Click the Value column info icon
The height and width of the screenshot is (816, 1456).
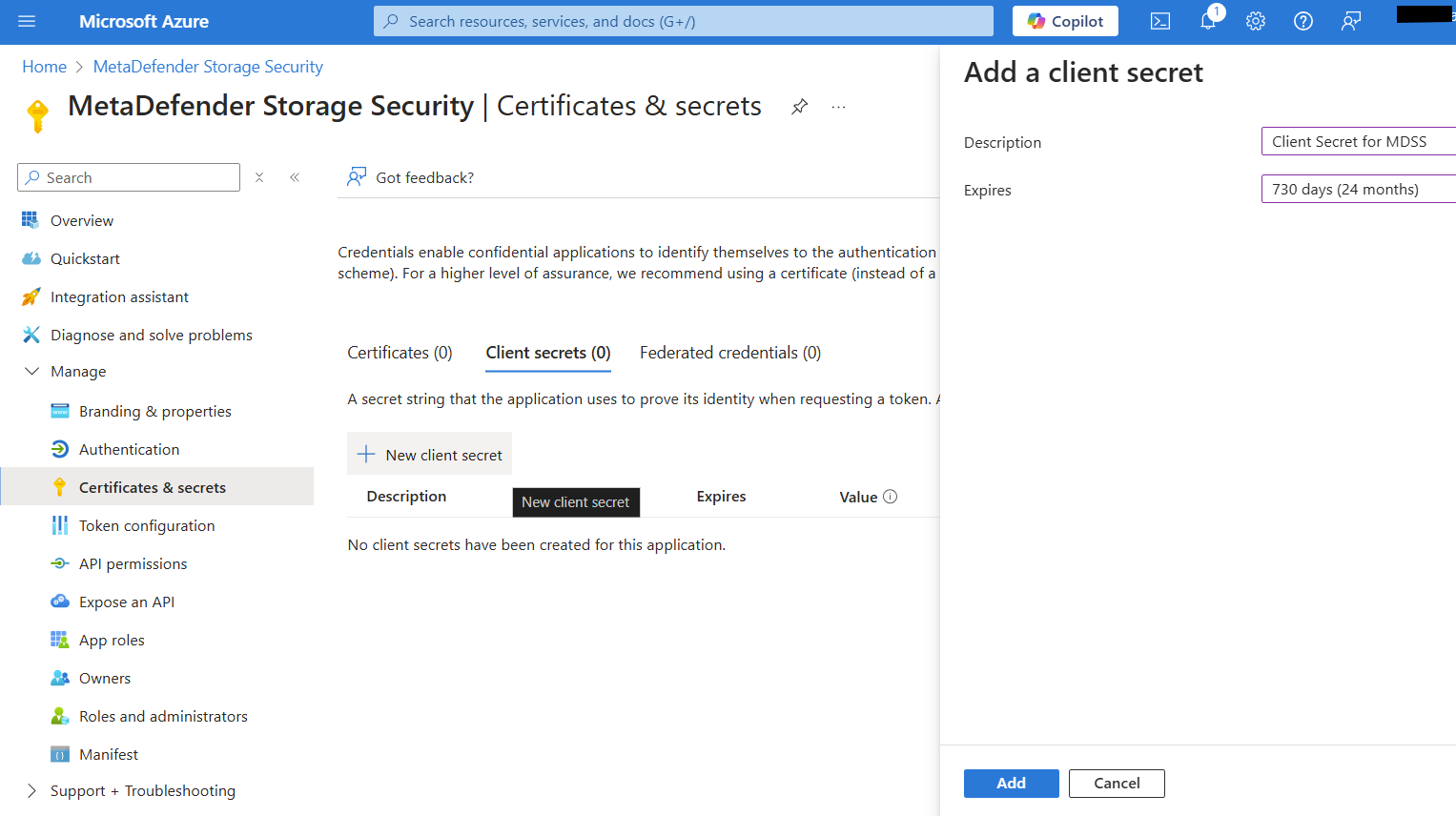[890, 497]
